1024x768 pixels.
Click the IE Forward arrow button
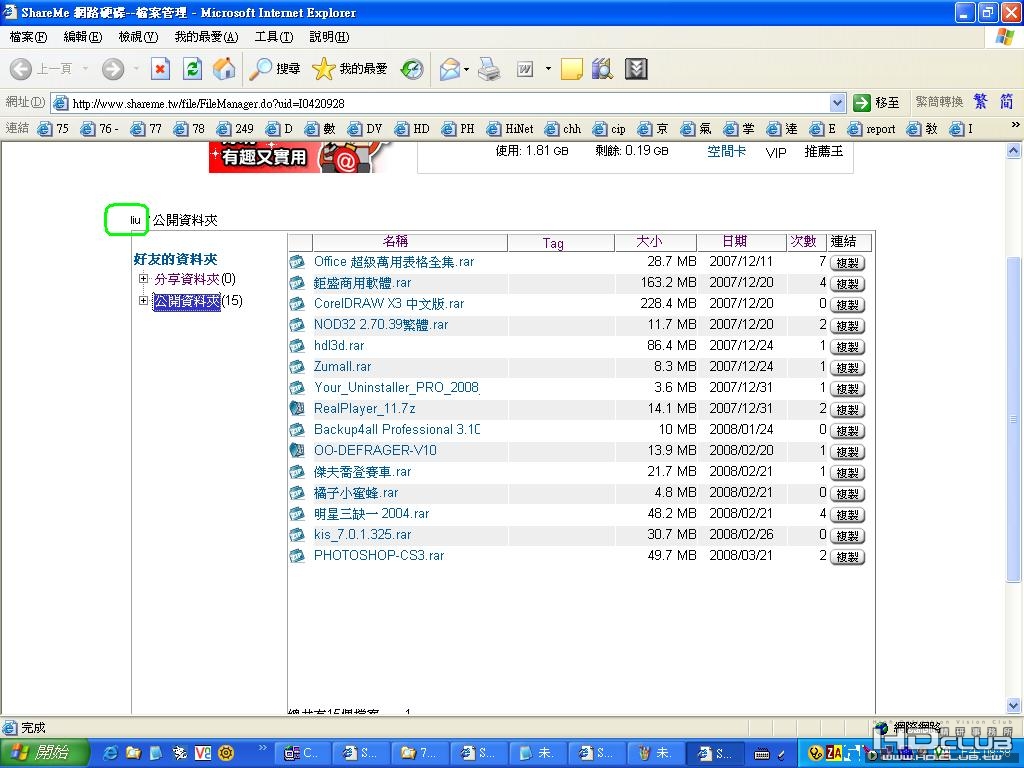(x=113, y=69)
